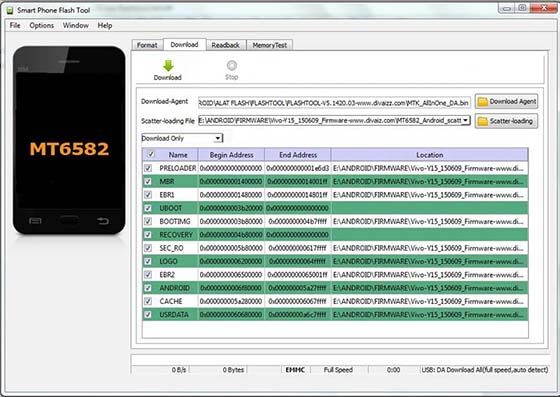Image resolution: width=560 pixels, height=397 pixels.
Task: Open the Download Only mode dropdown
Action: click(x=182, y=138)
